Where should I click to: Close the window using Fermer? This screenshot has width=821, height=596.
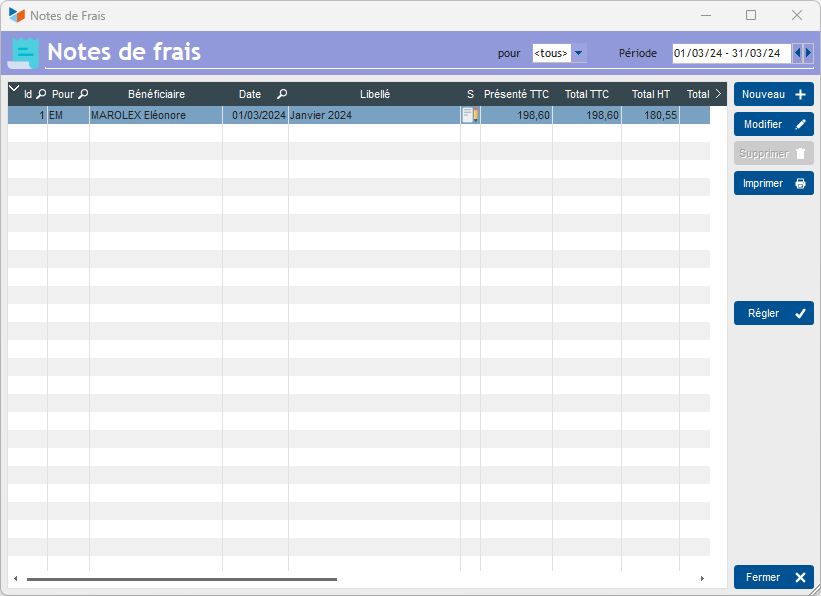(x=773, y=577)
